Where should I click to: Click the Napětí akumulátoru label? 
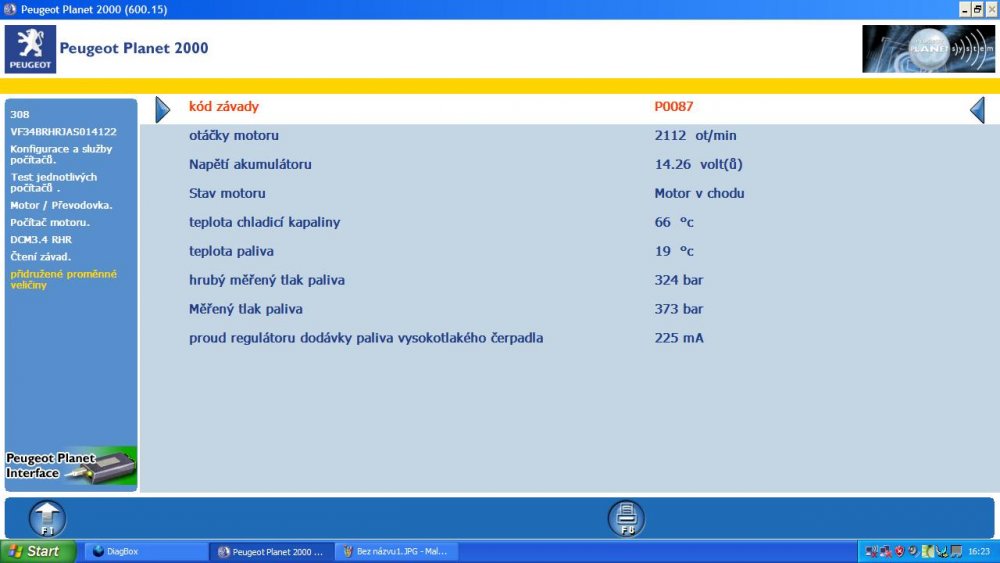click(250, 165)
